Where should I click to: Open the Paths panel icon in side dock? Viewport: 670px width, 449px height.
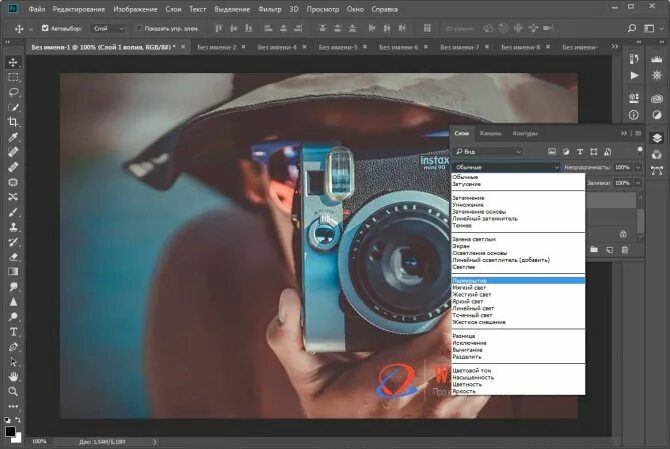pyautogui.click(x=657, y=170)
